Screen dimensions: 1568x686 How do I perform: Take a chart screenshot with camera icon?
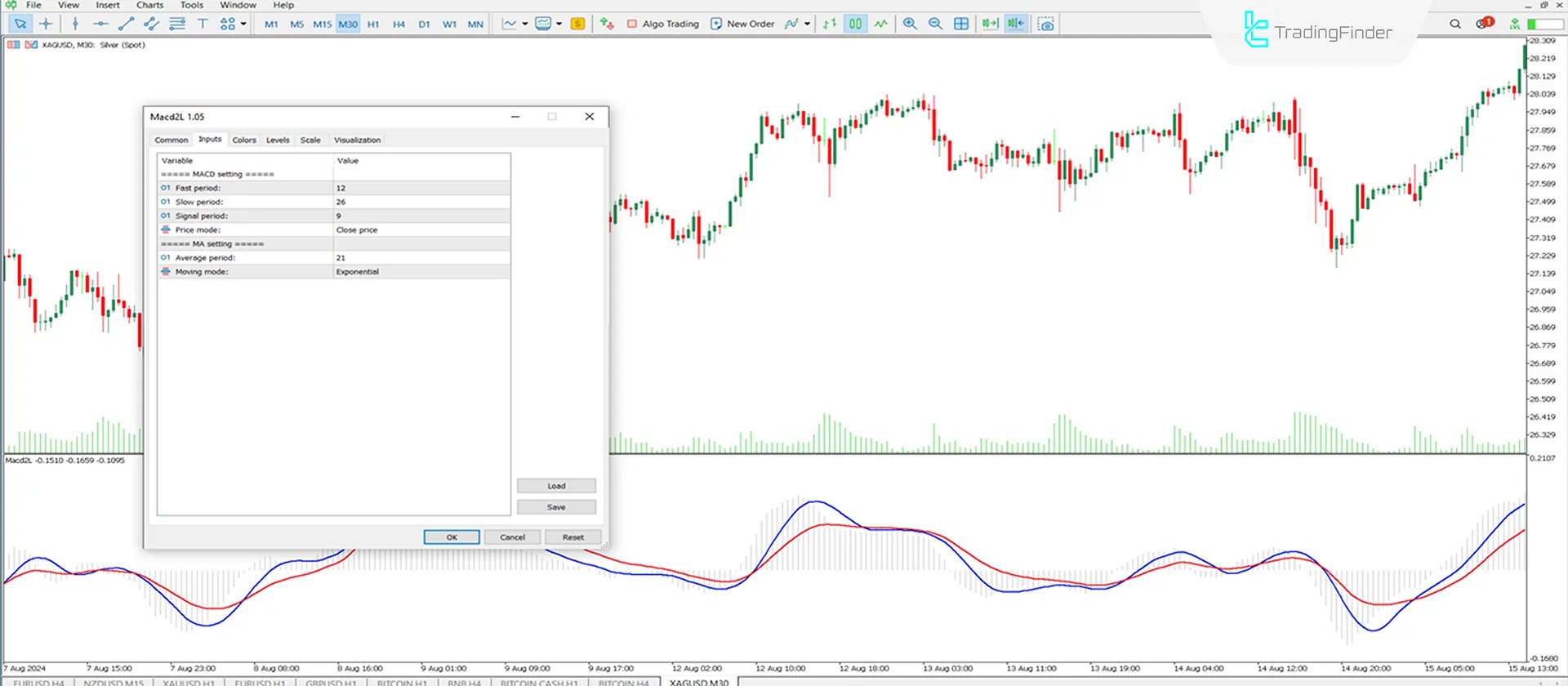(1045, 24)
